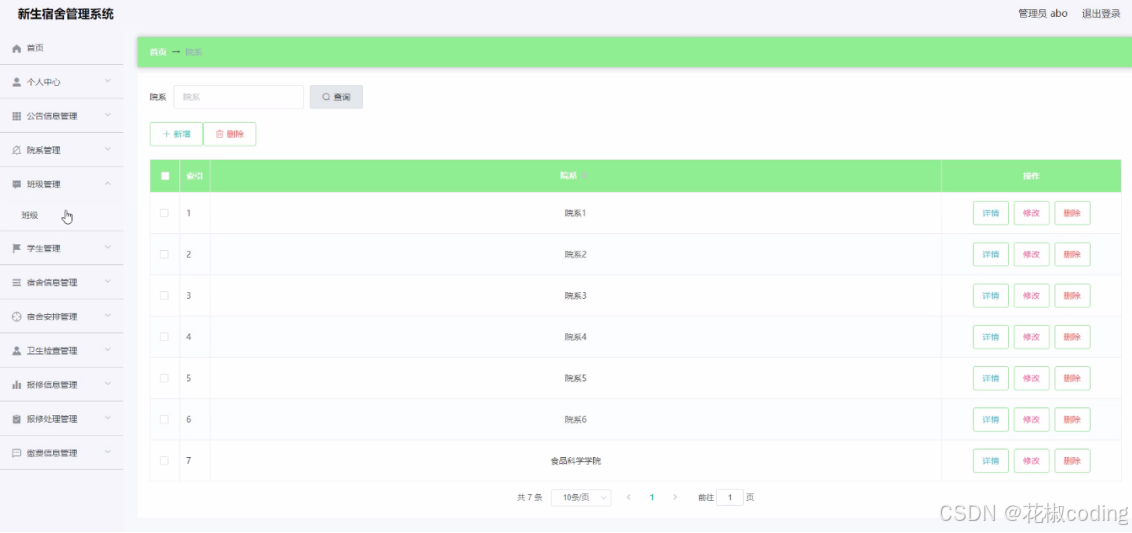Image resolution: width=1132 pixels, height=533 pixels.
Task: Open the 首页 sidebar menu item
Action: 61,48
